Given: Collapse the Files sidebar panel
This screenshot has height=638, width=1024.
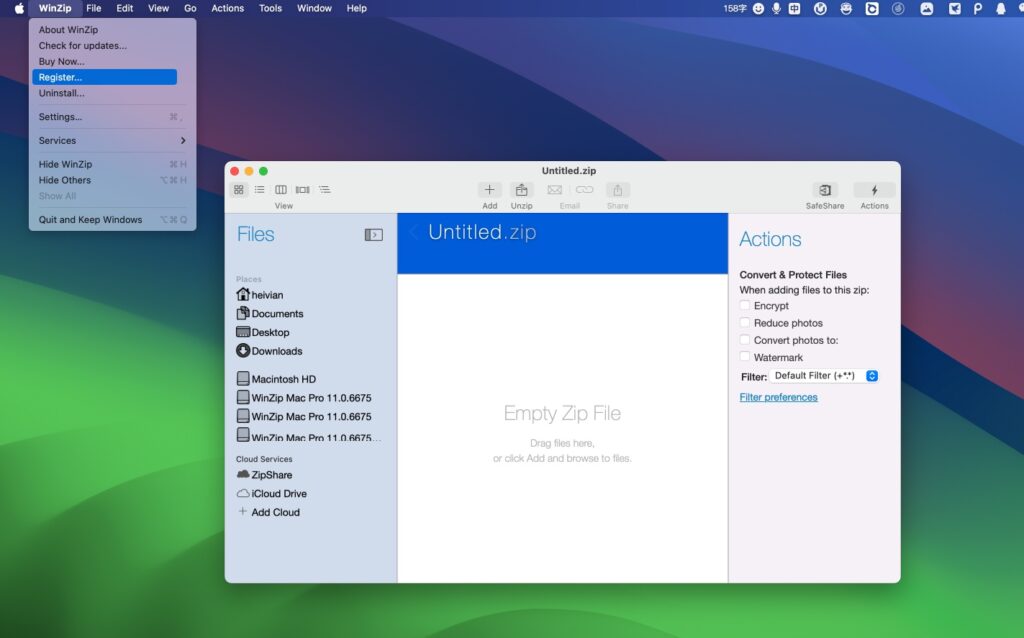Looking at the screenshot, I should [373, 232].
